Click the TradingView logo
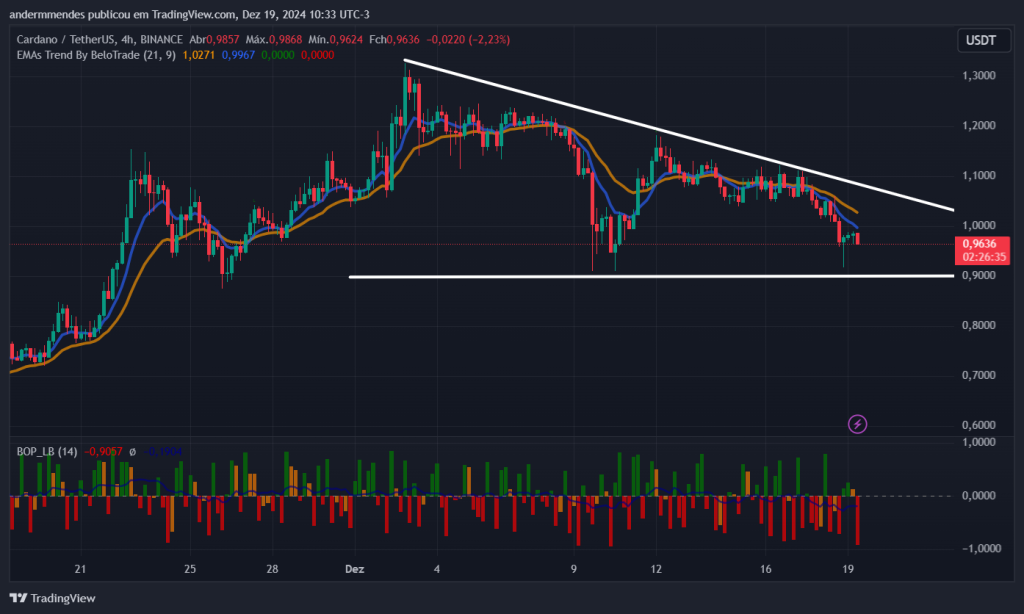 [x=52, y=598]
